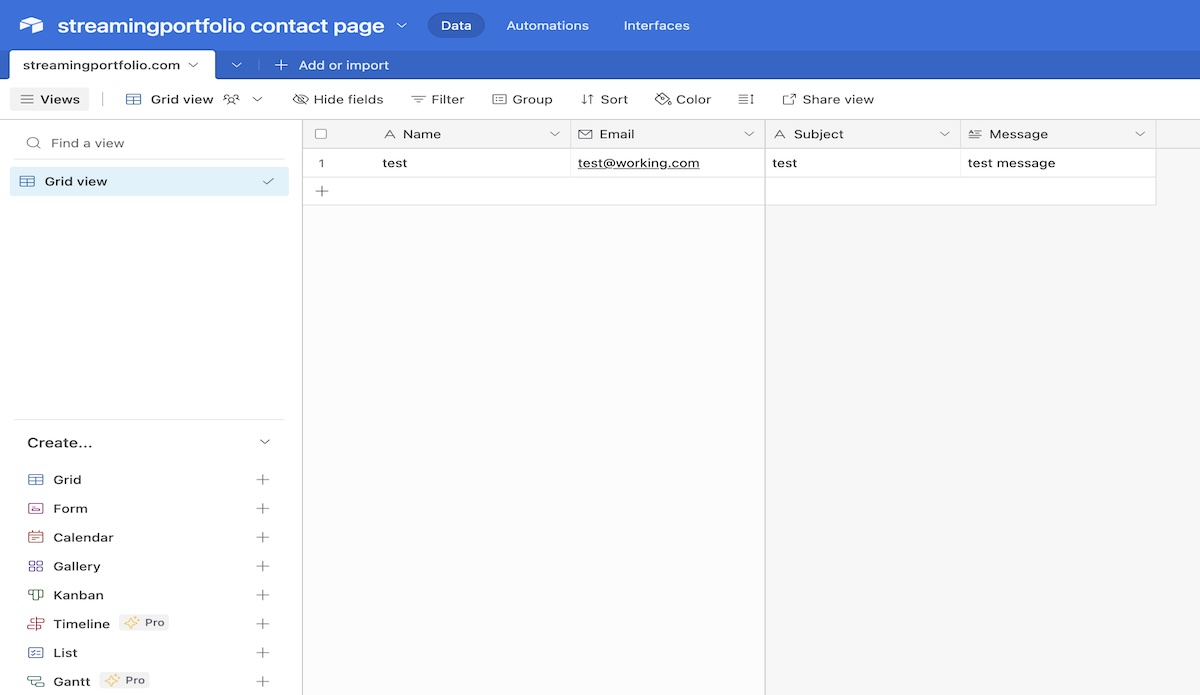Click the plus next to Calendar
Screen dimensions: 1200x695
(263, 537)
